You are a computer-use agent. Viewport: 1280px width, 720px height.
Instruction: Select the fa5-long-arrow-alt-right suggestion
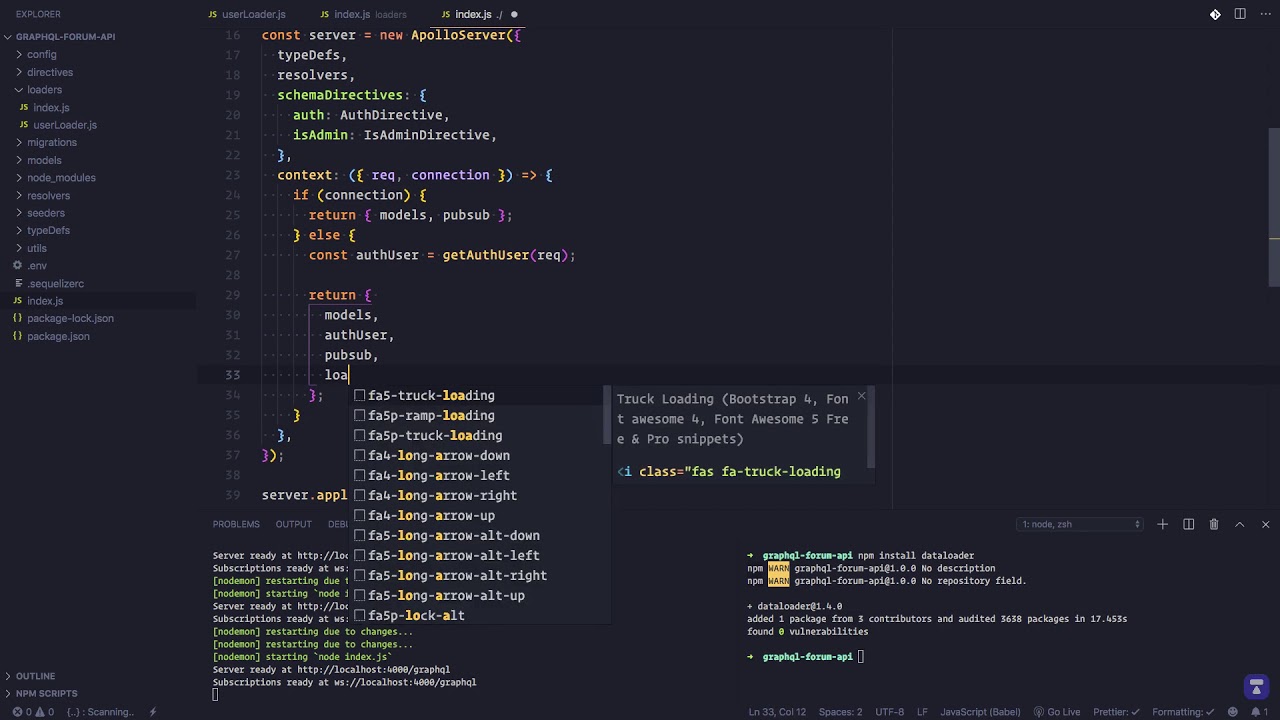(x=481, y=575)
